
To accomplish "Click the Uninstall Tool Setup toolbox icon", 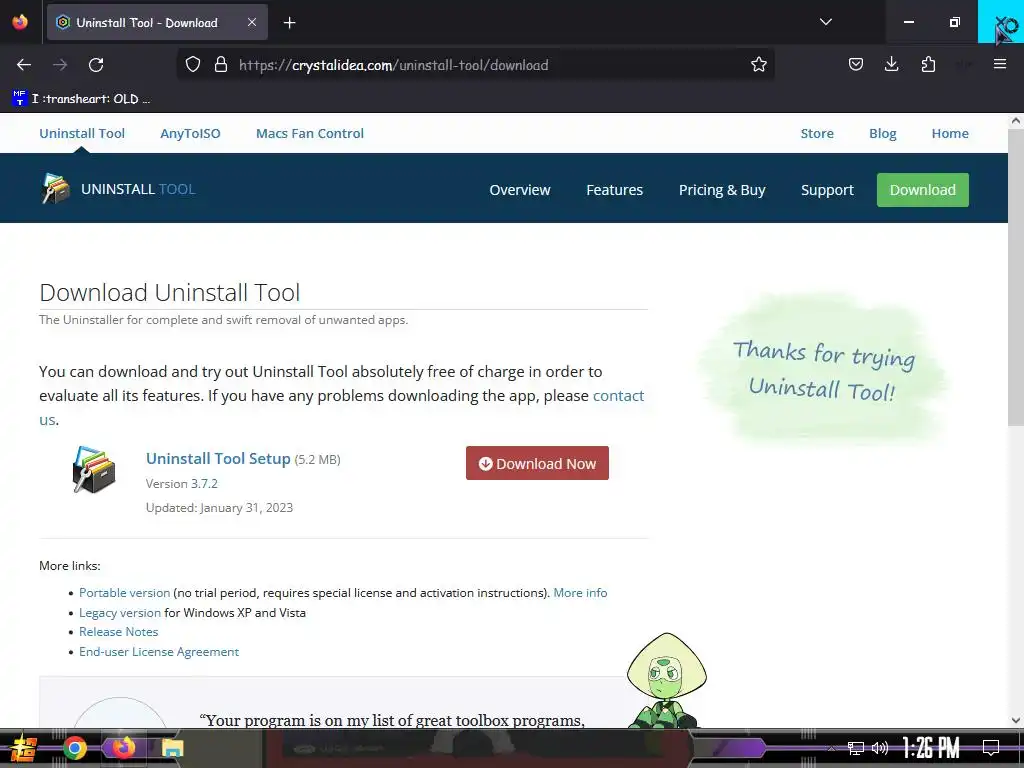I will [94, 469].
